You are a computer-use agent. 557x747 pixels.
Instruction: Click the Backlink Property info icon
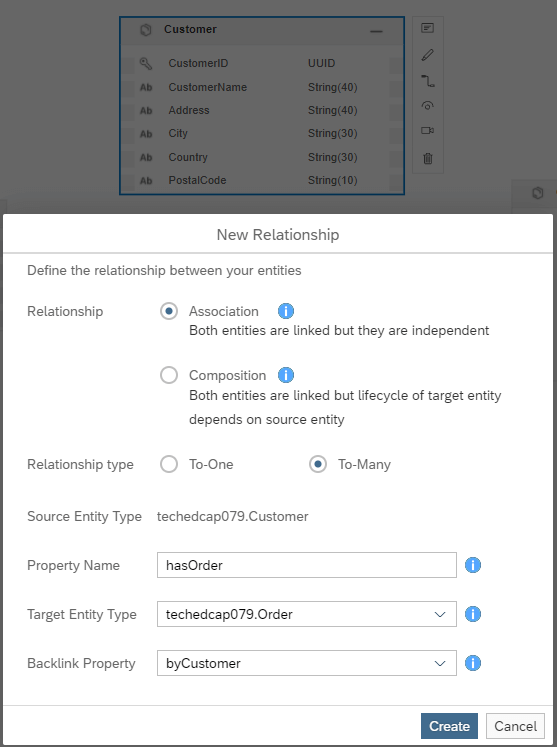[473, 663]
